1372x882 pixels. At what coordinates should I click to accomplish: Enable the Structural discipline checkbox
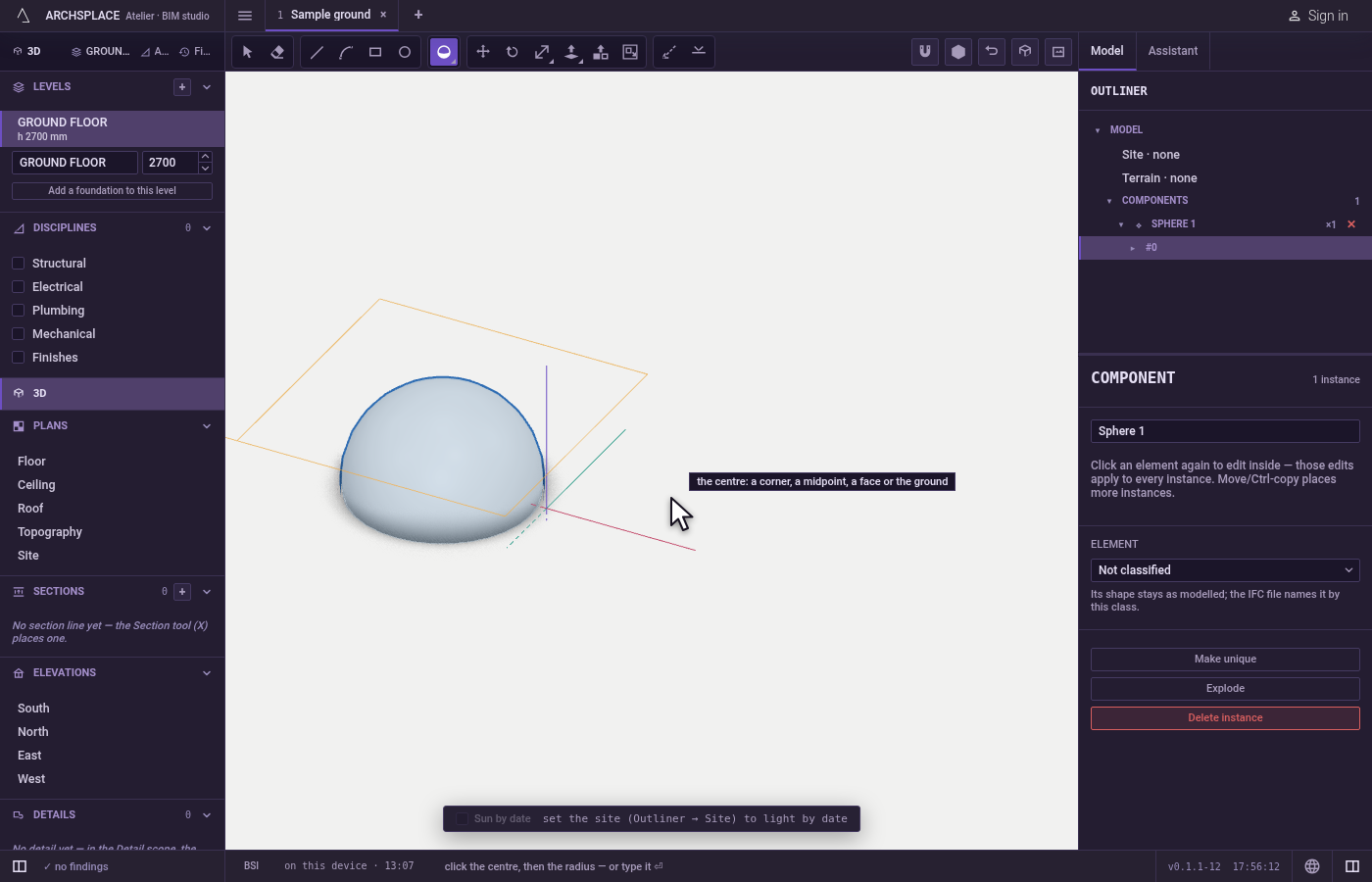tap(18, 264)
